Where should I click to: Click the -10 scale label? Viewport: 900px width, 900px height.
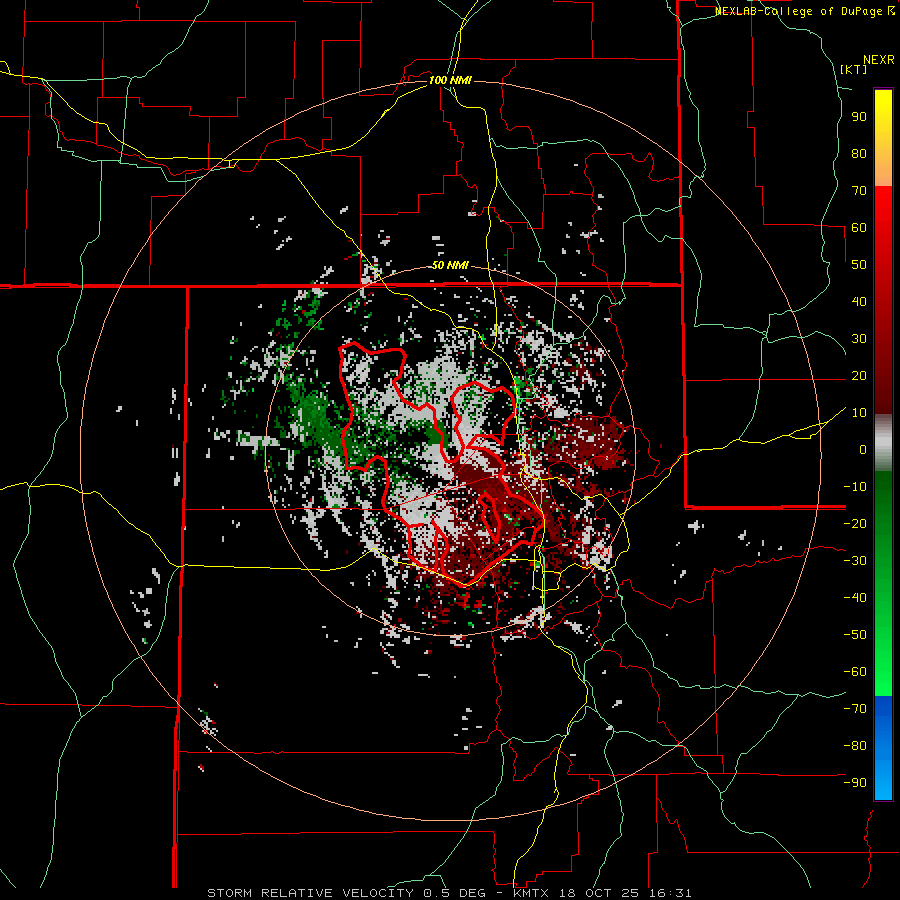(x=855, y=487)
